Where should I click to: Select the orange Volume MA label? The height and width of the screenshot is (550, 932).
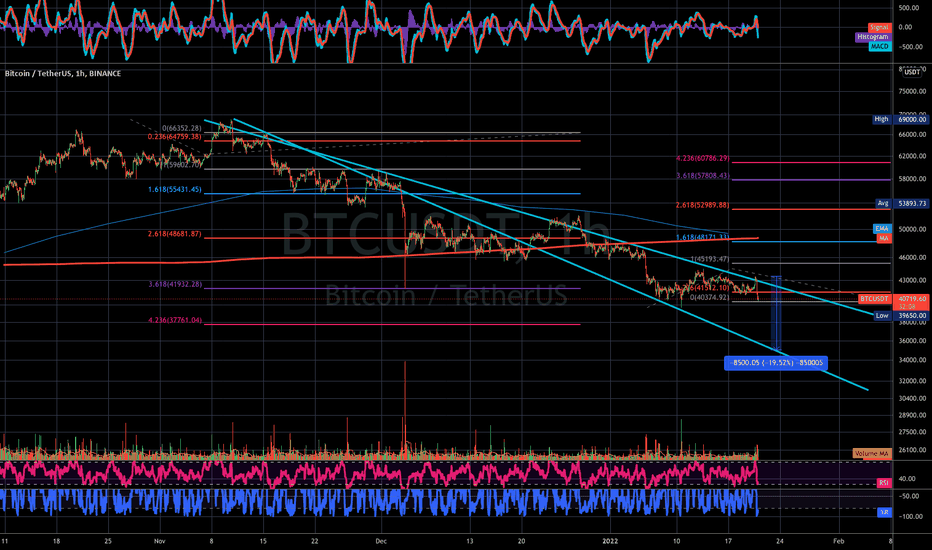871,454
